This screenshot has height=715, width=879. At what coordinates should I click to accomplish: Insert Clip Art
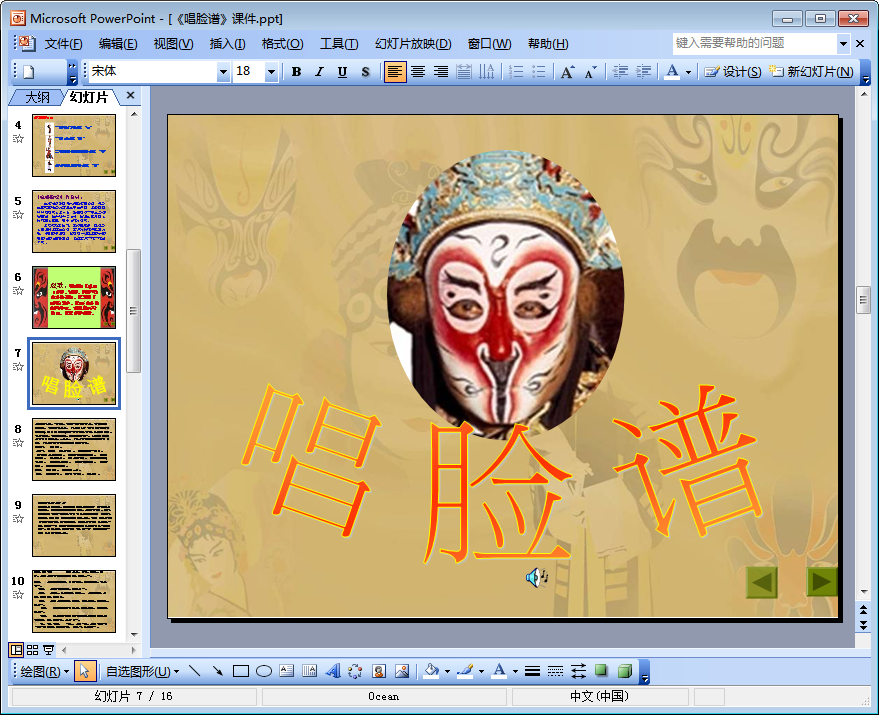tap(378, 671)
